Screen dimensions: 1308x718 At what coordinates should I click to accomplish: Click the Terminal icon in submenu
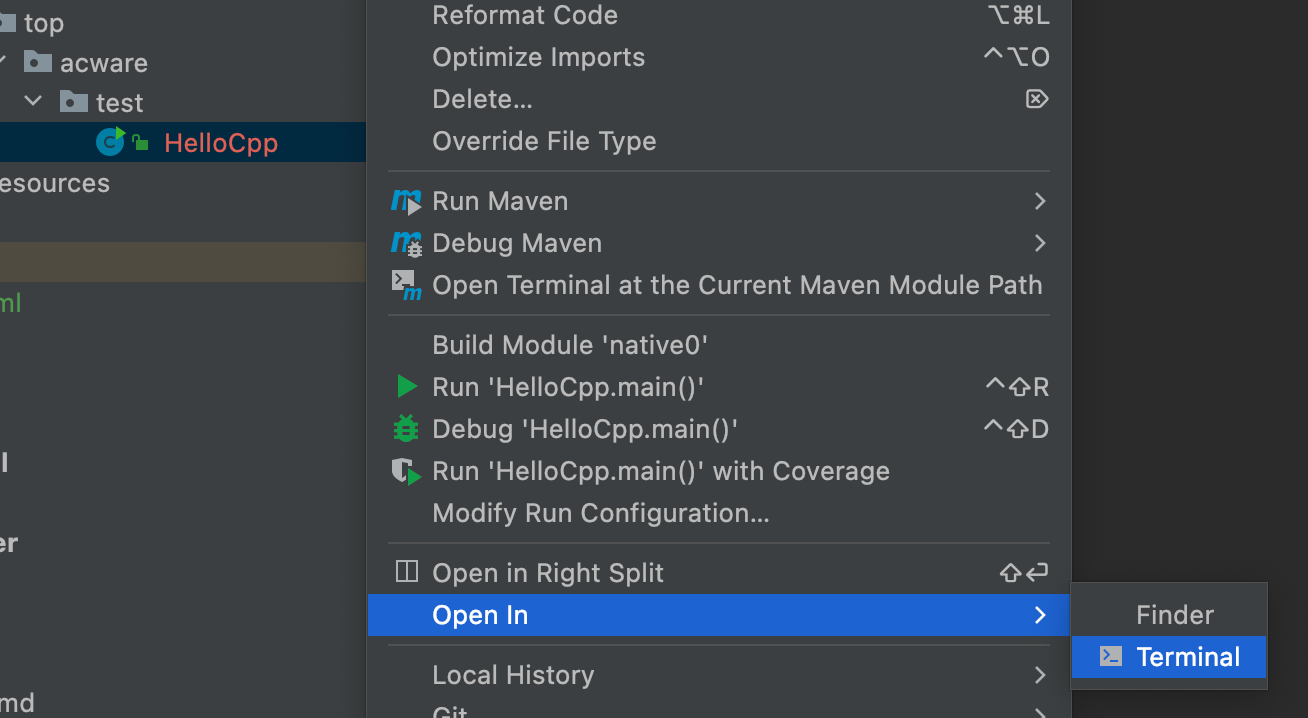[1110, 656]
